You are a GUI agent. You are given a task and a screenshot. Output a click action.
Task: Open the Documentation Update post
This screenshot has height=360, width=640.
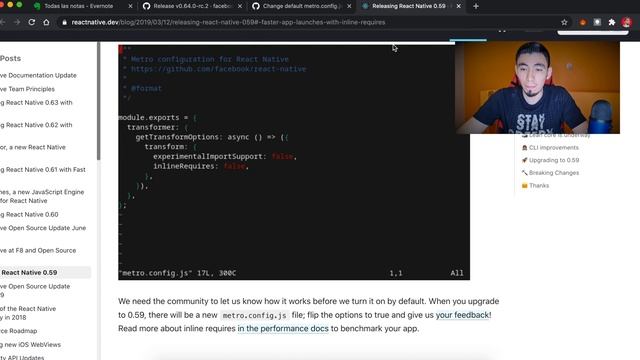pos(38,76)
